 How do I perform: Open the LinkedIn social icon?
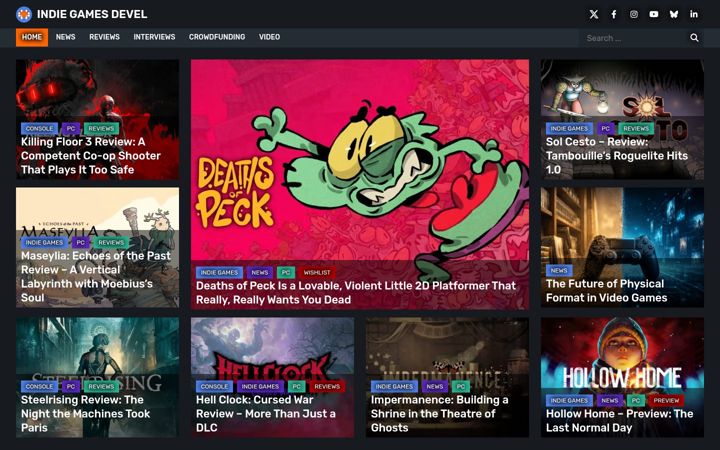694,14
